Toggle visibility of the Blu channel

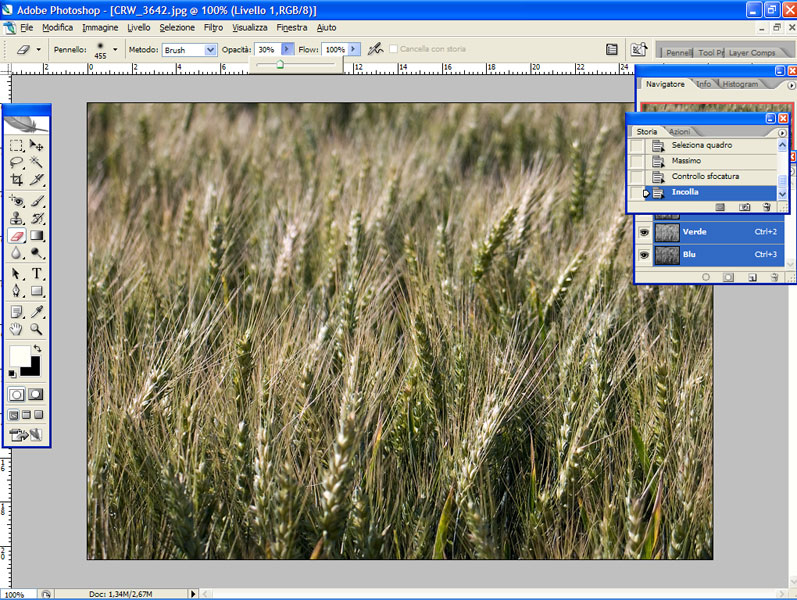[644, 254]
